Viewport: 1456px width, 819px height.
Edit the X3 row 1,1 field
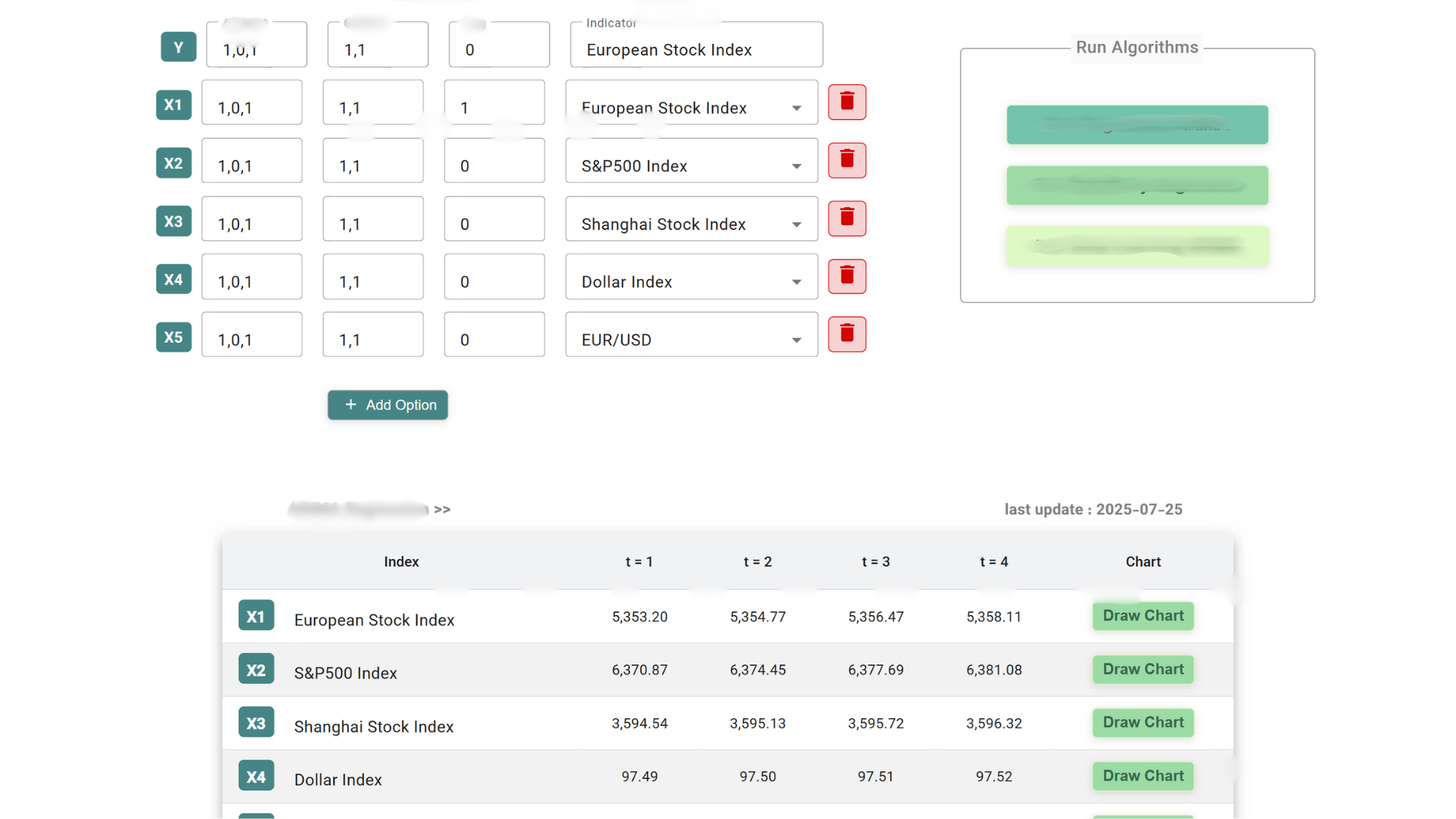pyautogui.click(x=373, y=218)
